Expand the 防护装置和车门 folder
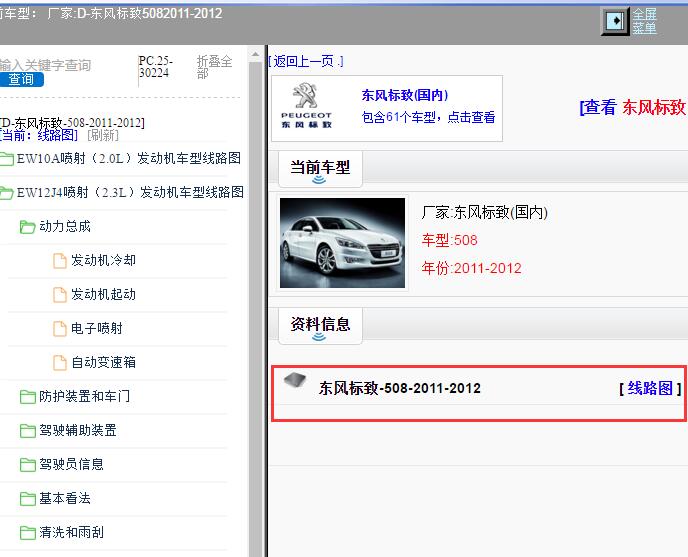This screenshot has height=557, width=688. coord(84,396)
